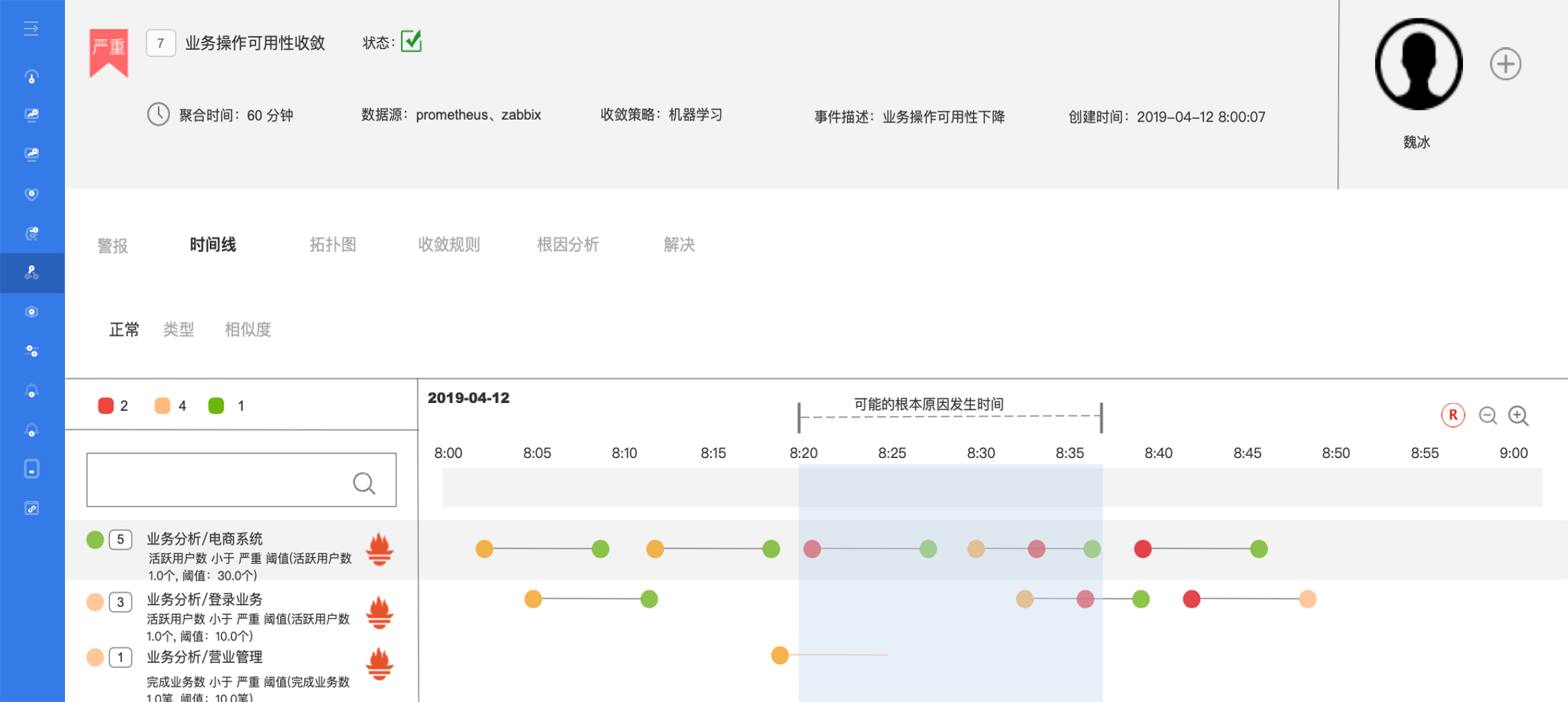Toggle the red severity filter showing 2
The height and width of the screenshot is (702, 1568).
106,405
